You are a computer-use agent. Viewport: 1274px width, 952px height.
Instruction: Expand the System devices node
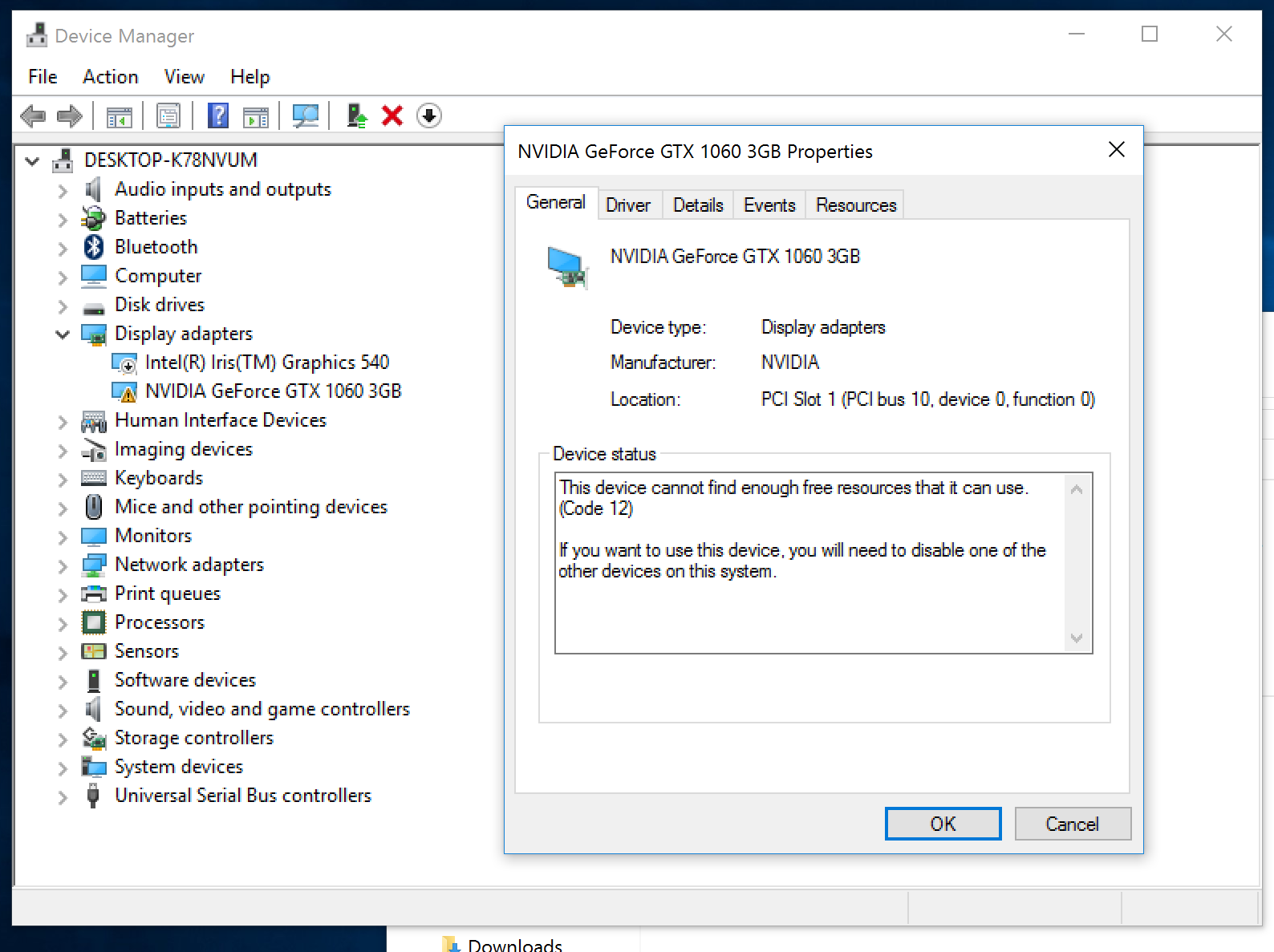coord(63,768)
